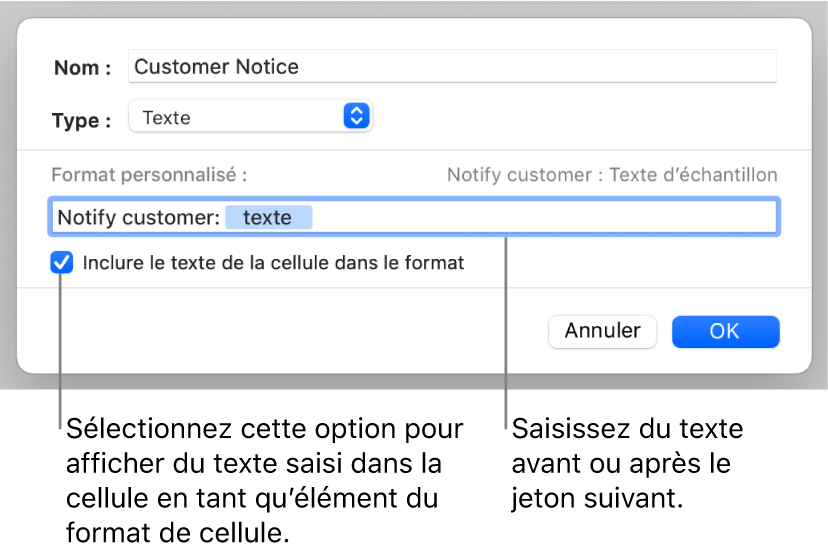The image size is (828, 550).
Task: Click the annotation starting with Saisissez du texte
Action: click(627, 464)
